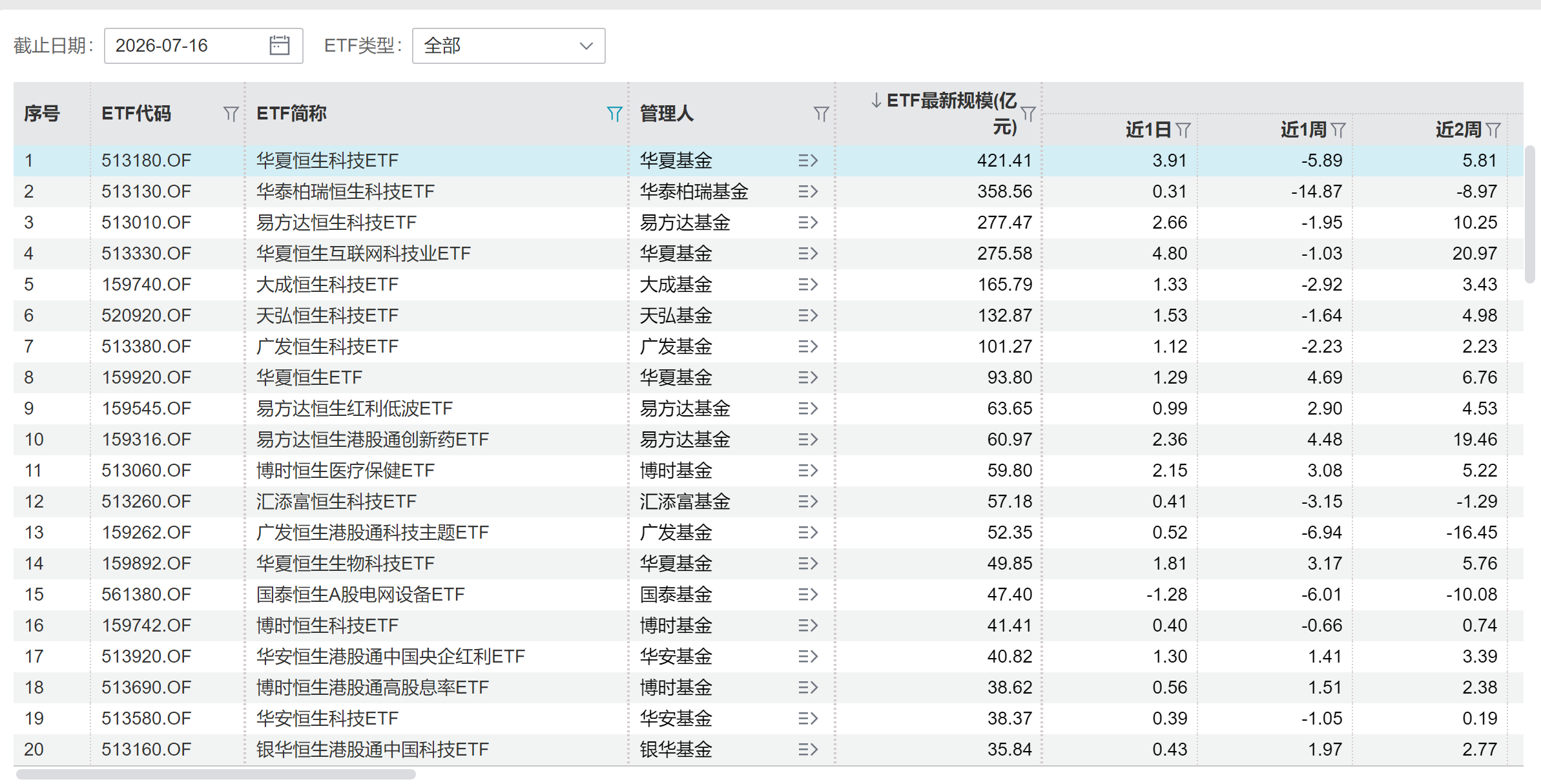Image resolution: width=1541 pixels, height=784 pixels.
Task: Open manager details icon for 广发恒生科技ETF row
Action: [808, 346]
